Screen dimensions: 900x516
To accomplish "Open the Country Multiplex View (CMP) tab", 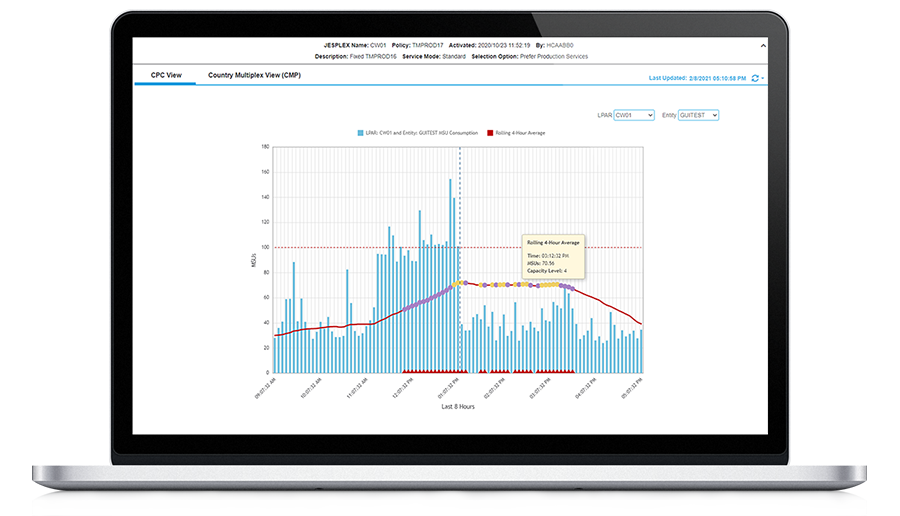I will [254, 76].
